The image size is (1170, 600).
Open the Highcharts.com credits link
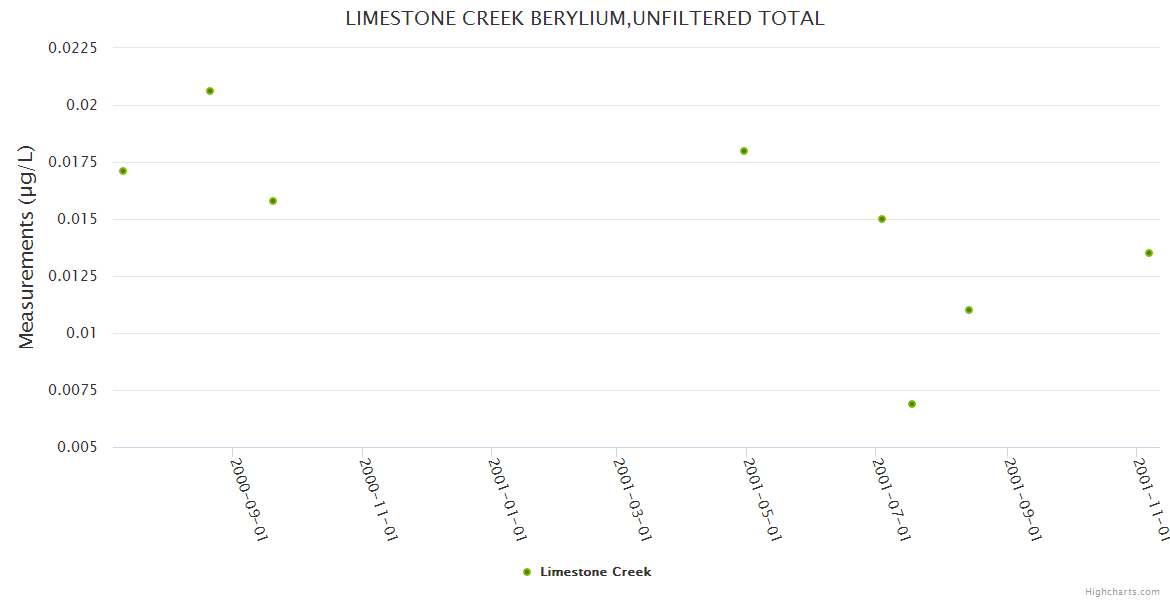coord(1122,592)
